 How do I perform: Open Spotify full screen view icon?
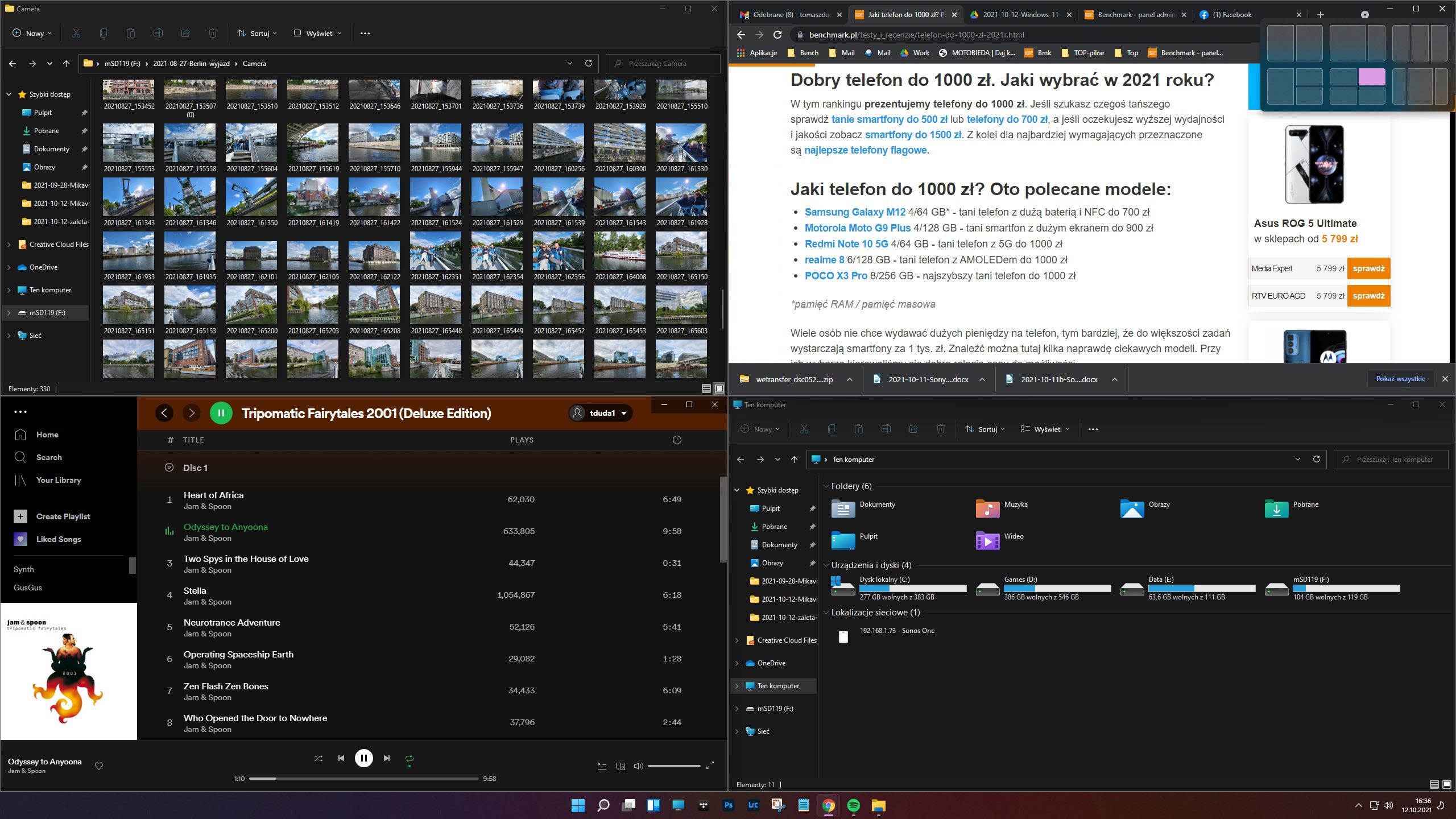(710, 766)
